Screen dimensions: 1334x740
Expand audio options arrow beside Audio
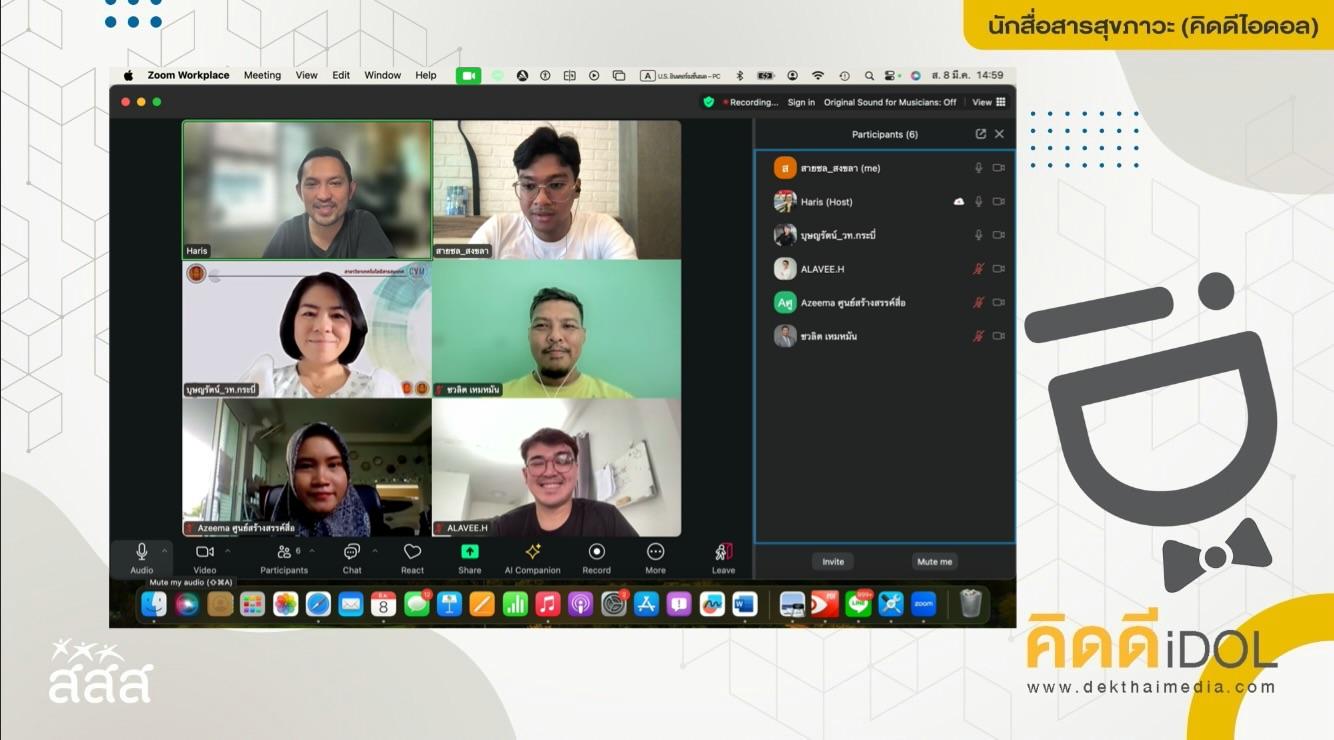coord(166,549)
